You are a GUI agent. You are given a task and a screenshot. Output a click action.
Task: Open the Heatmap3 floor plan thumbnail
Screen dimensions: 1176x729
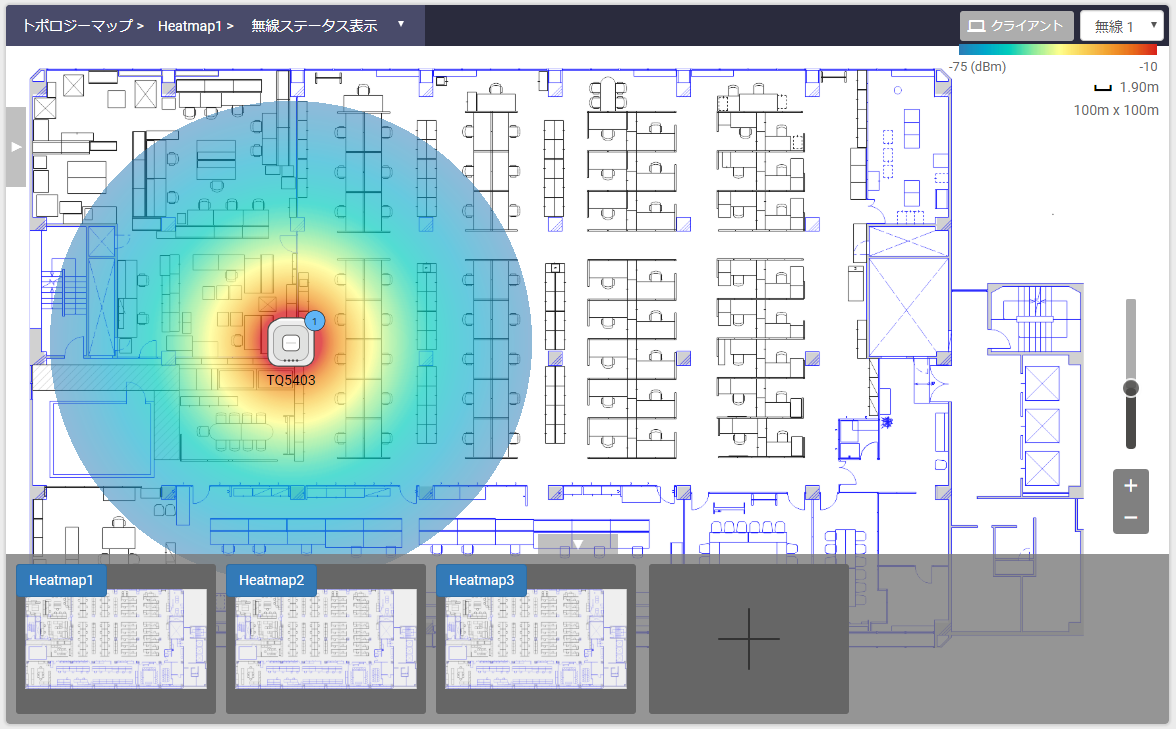tap(536, 640)
